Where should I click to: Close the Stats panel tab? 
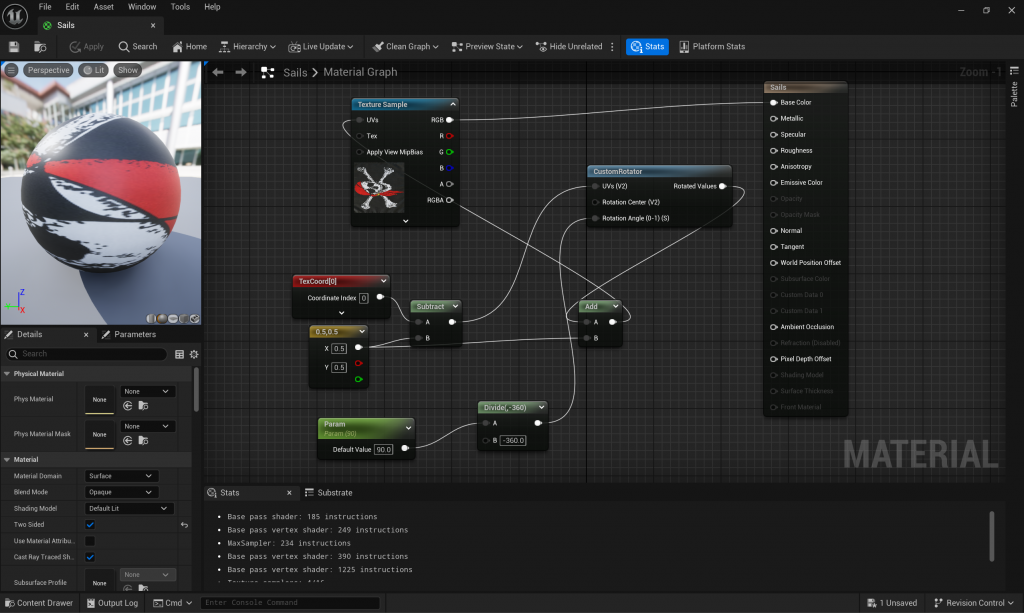(x=289, y=493)
